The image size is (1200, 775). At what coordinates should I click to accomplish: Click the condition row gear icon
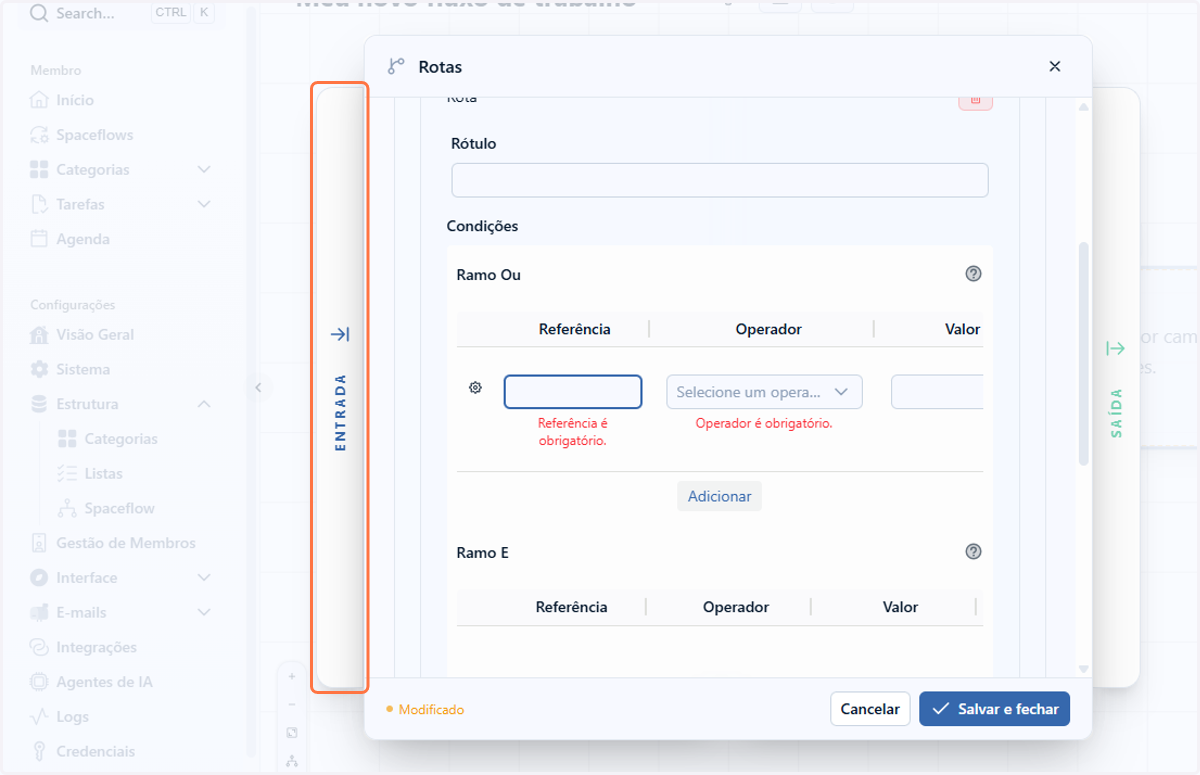coord(476,388)
